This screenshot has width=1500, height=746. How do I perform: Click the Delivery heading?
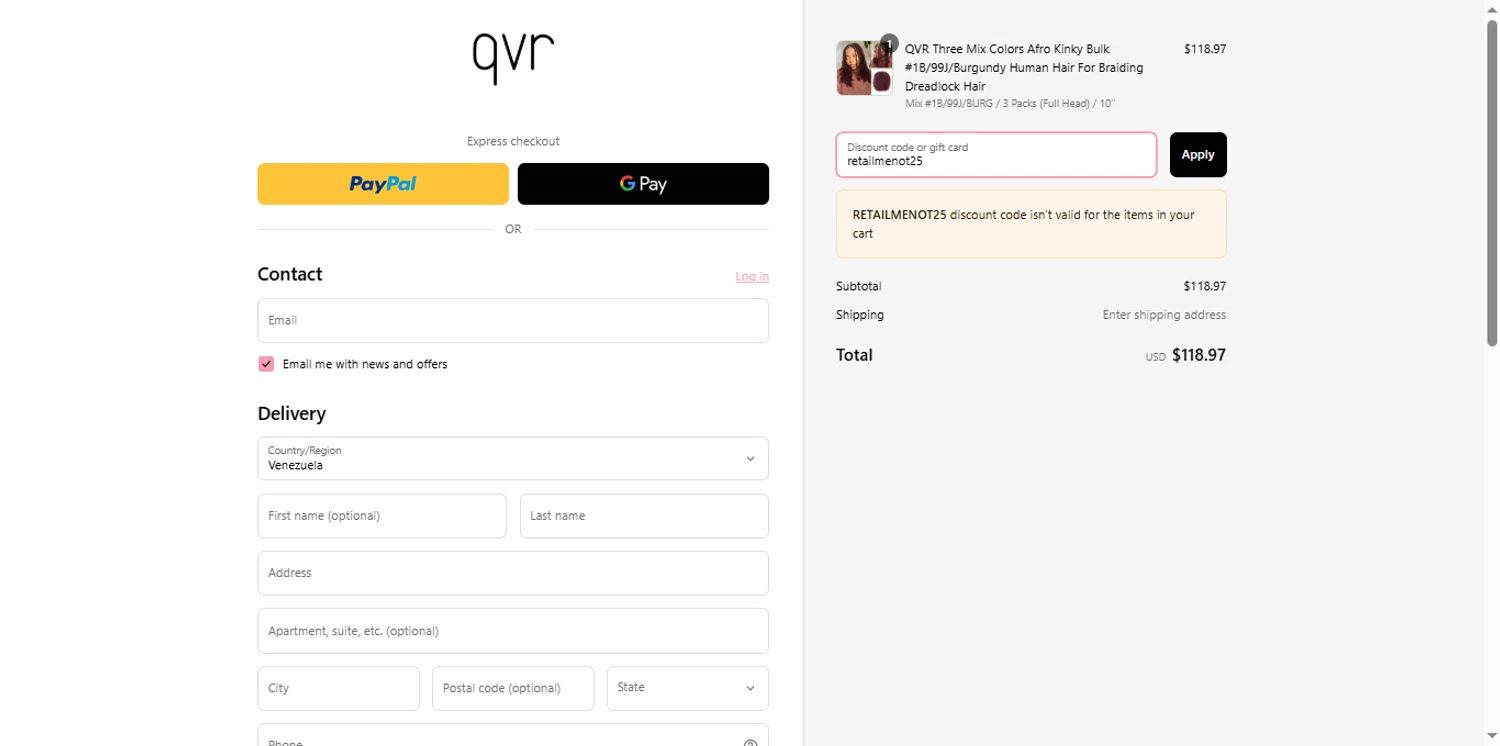(292, 413)
